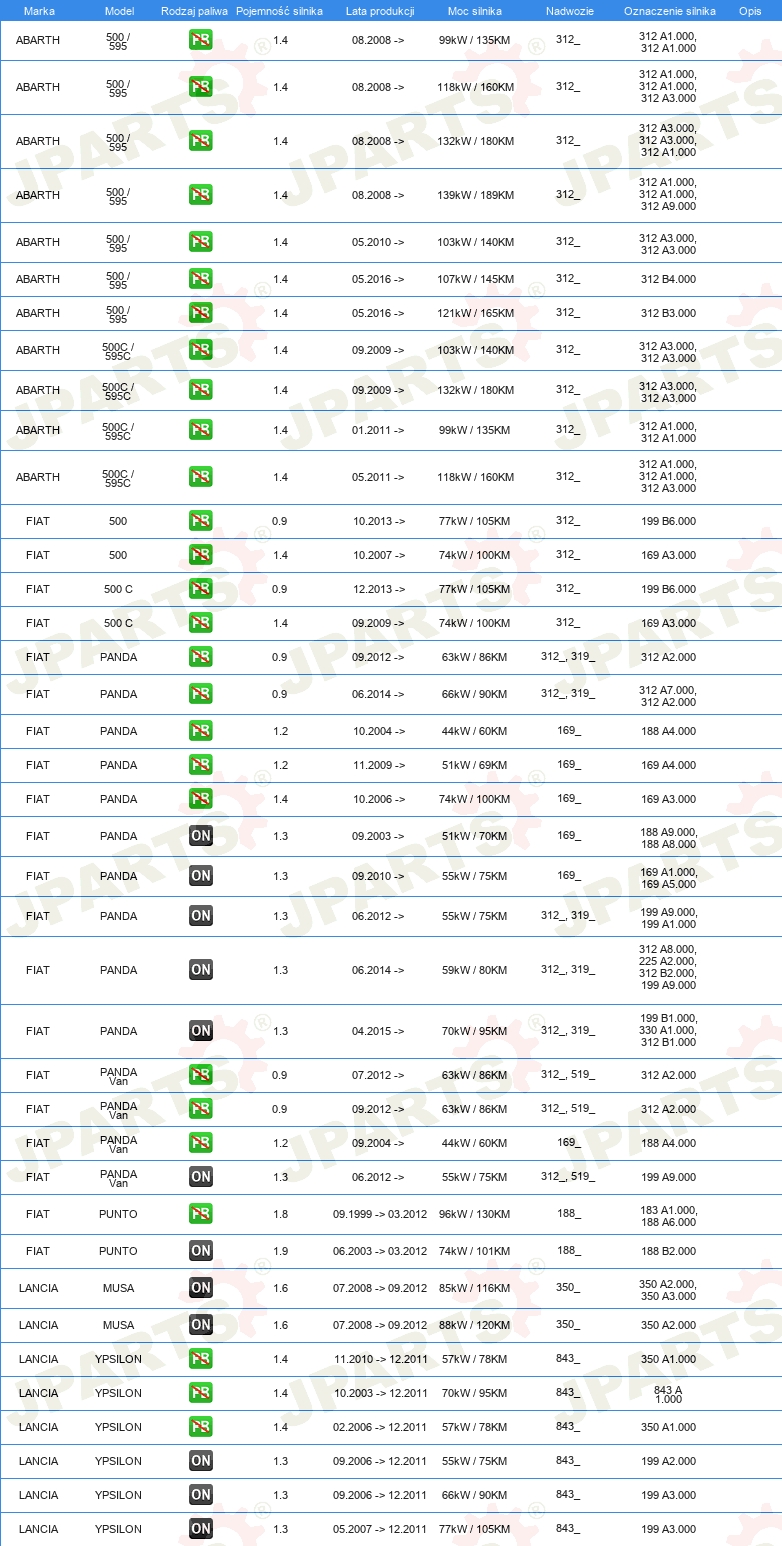Viewport: 782px width, 1546px height.
Task: Click production date 11.2009 ->
Action: point(379,765)
